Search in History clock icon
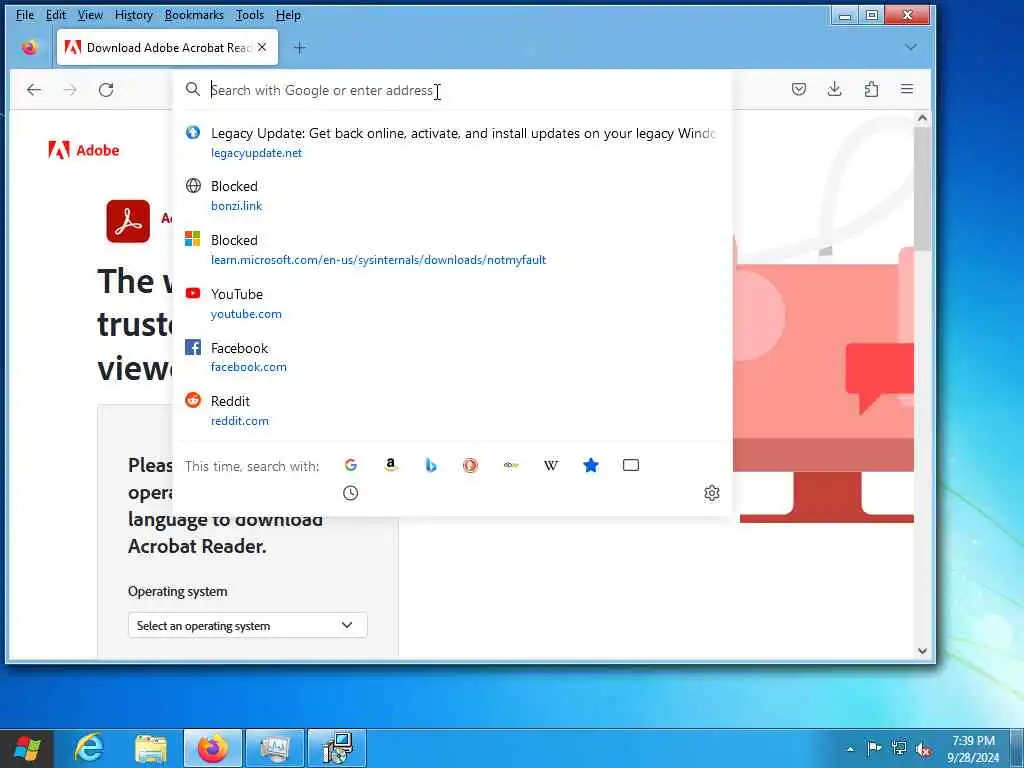1024x768 pixels. point(351,493)
